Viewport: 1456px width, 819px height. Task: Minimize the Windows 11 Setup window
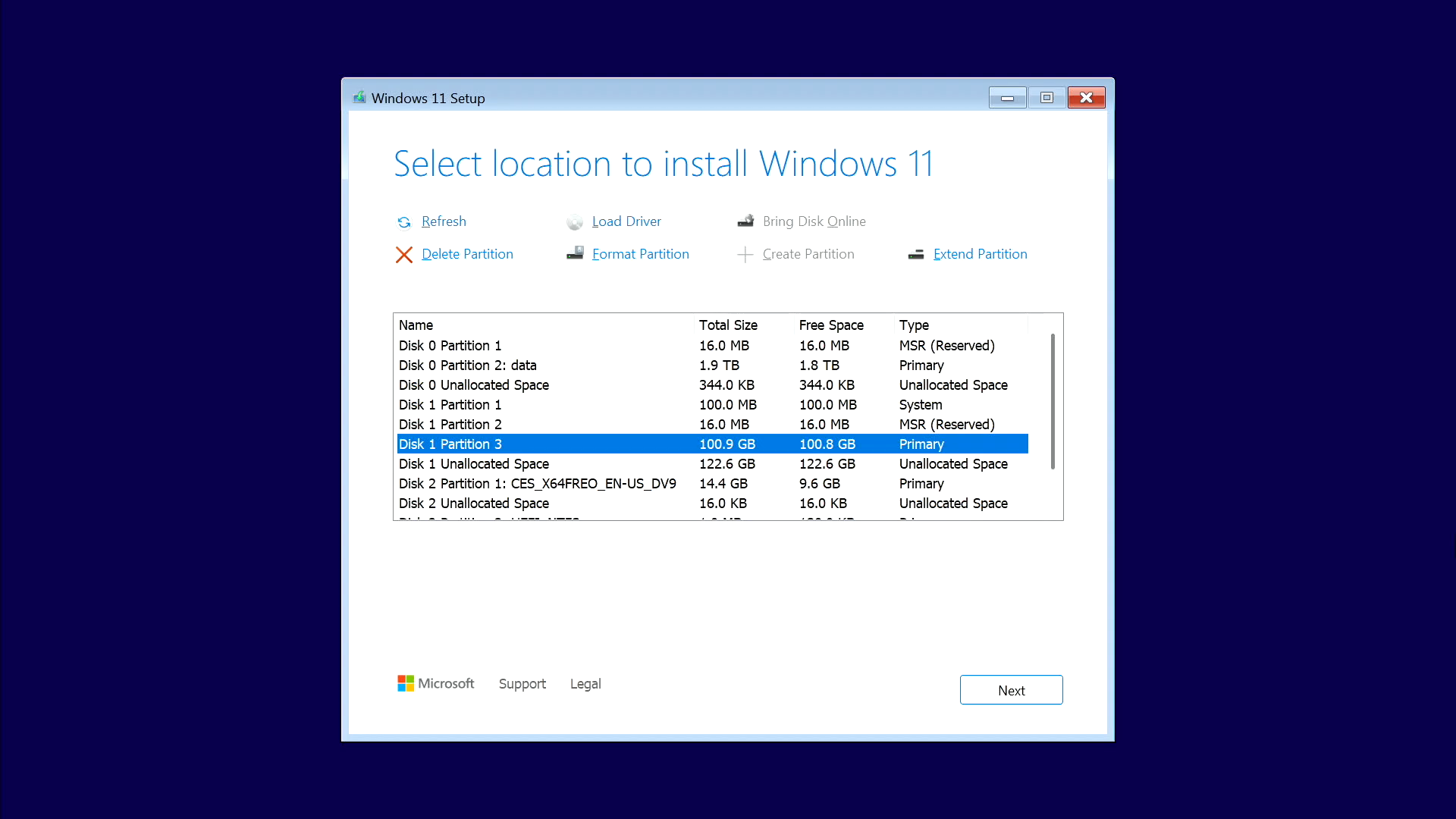(1007, 98)
